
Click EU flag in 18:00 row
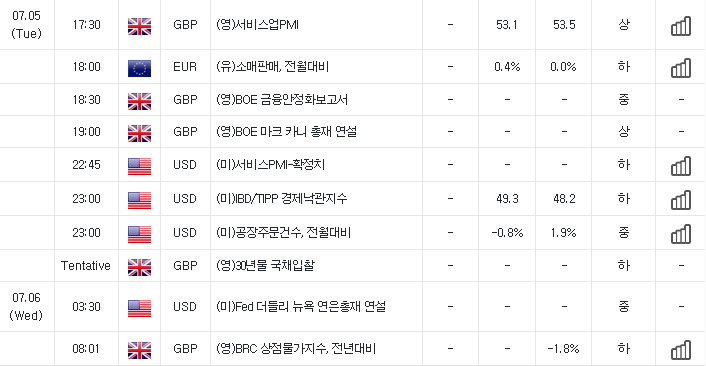[139, 68]
